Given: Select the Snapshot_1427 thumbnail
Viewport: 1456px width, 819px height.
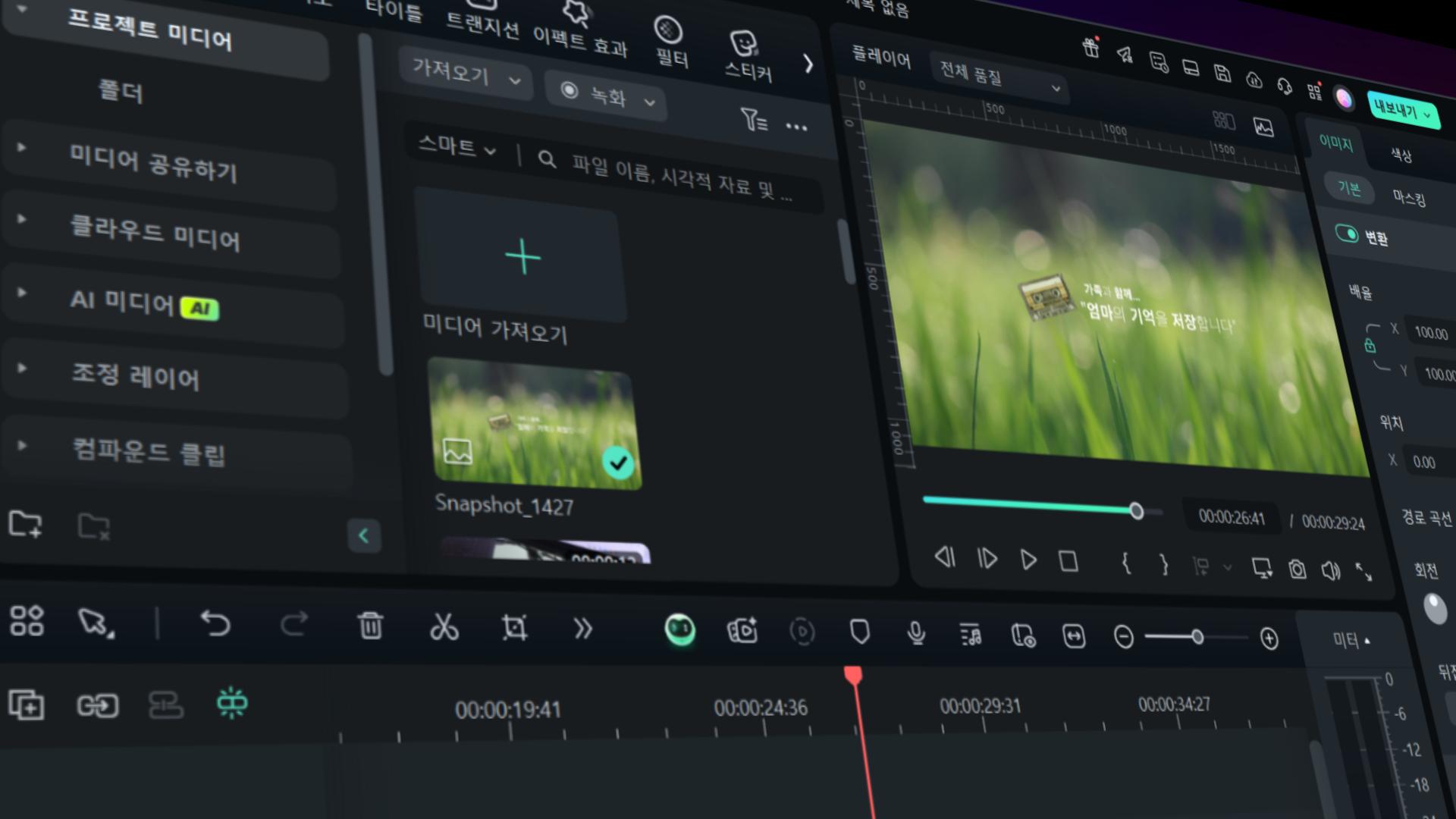Looking at the screenshot, I should coord(534,425).
